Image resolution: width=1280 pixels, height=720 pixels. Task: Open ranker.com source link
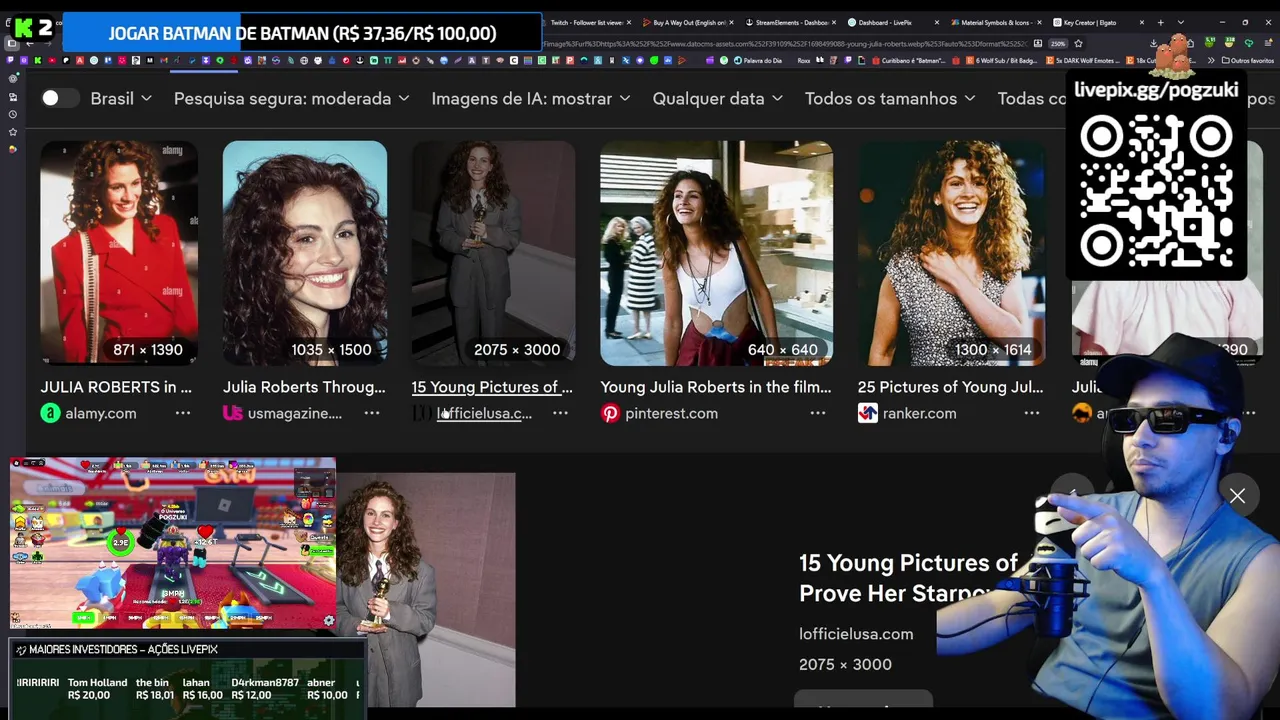pos(919,413)
